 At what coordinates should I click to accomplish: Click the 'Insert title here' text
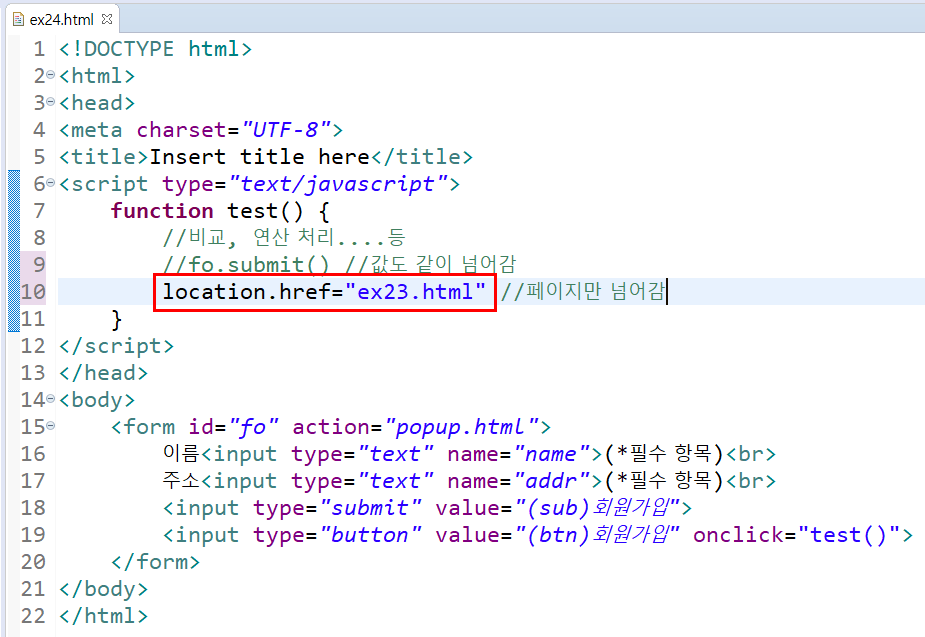click(260, 157)
